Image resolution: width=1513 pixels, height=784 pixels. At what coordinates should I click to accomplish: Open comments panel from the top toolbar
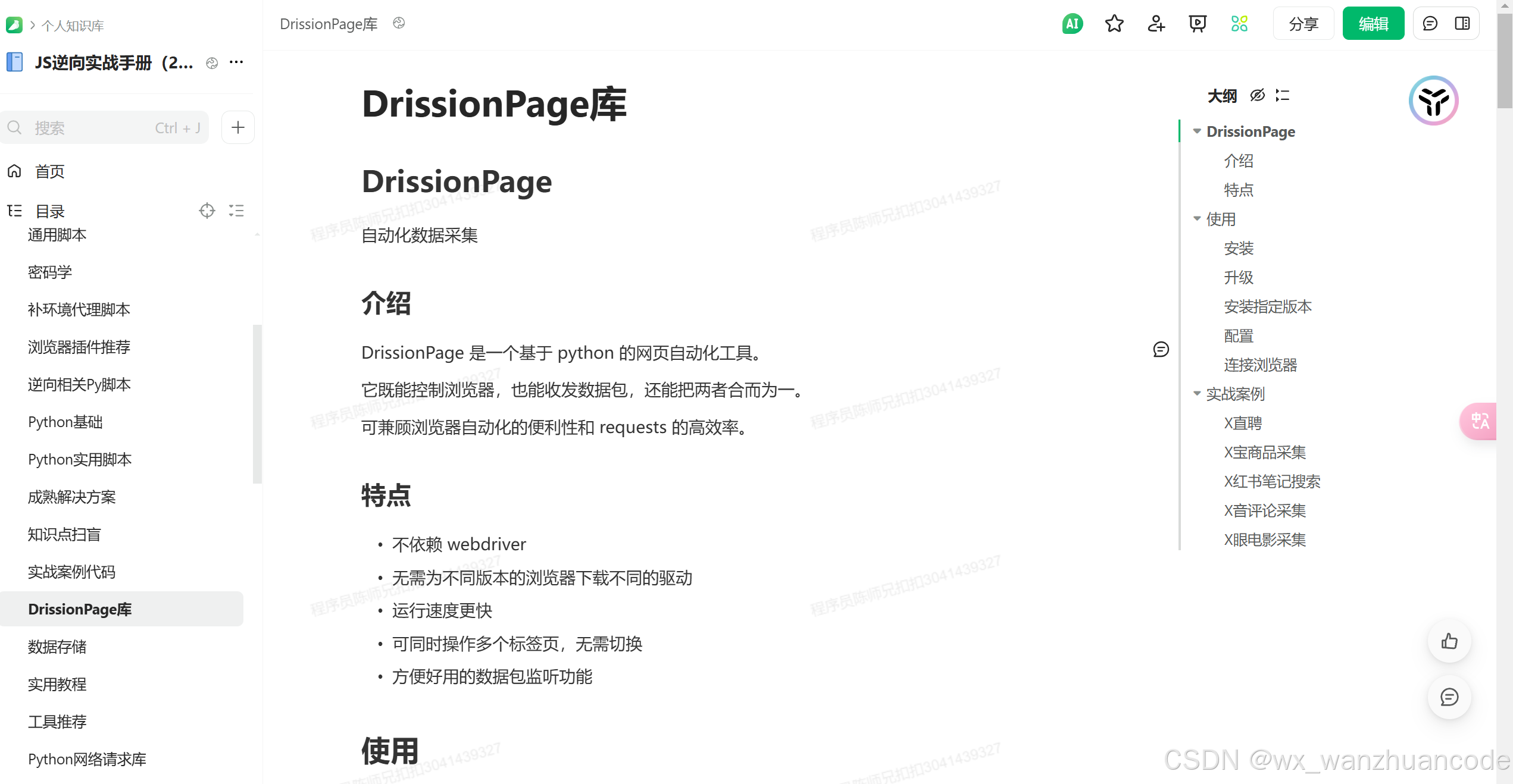point(1430,24)
